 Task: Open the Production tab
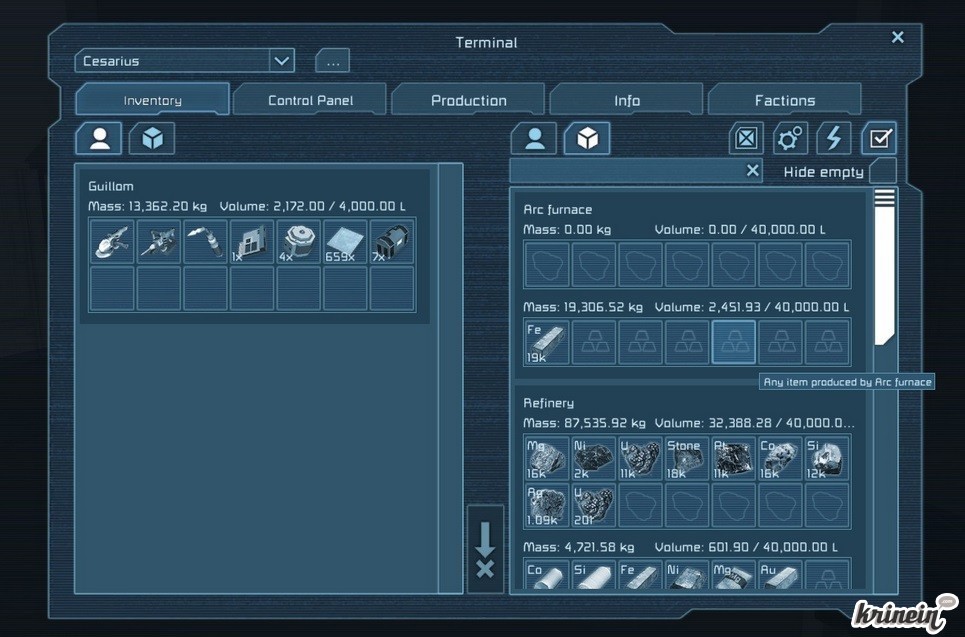pos(468,100)
